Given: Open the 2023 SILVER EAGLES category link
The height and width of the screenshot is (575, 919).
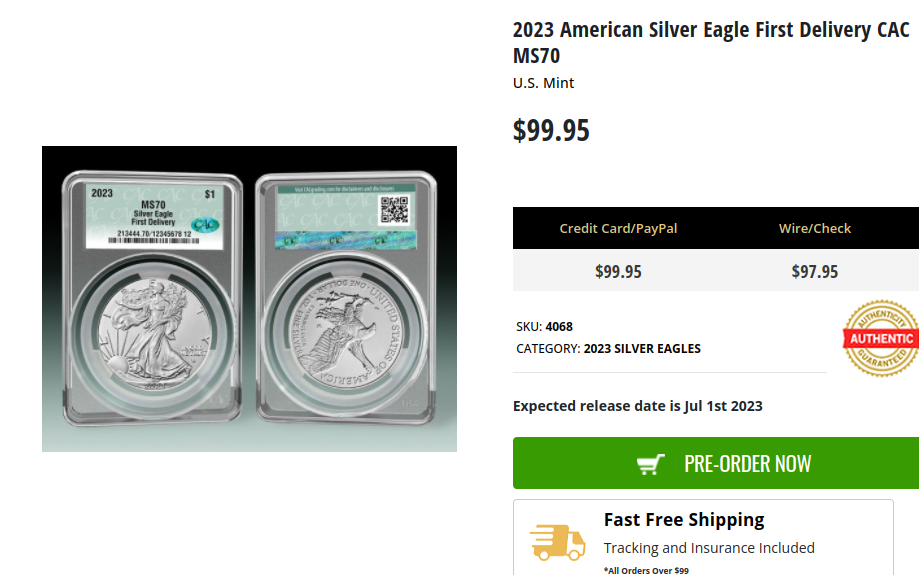Looking at the screenshot, I should (642, 349).
